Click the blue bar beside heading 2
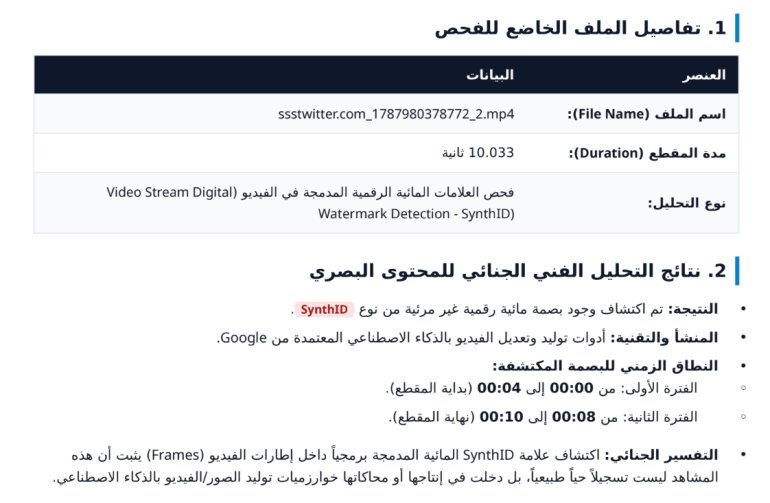Screen dimensions: 770x503 point(737,271)
